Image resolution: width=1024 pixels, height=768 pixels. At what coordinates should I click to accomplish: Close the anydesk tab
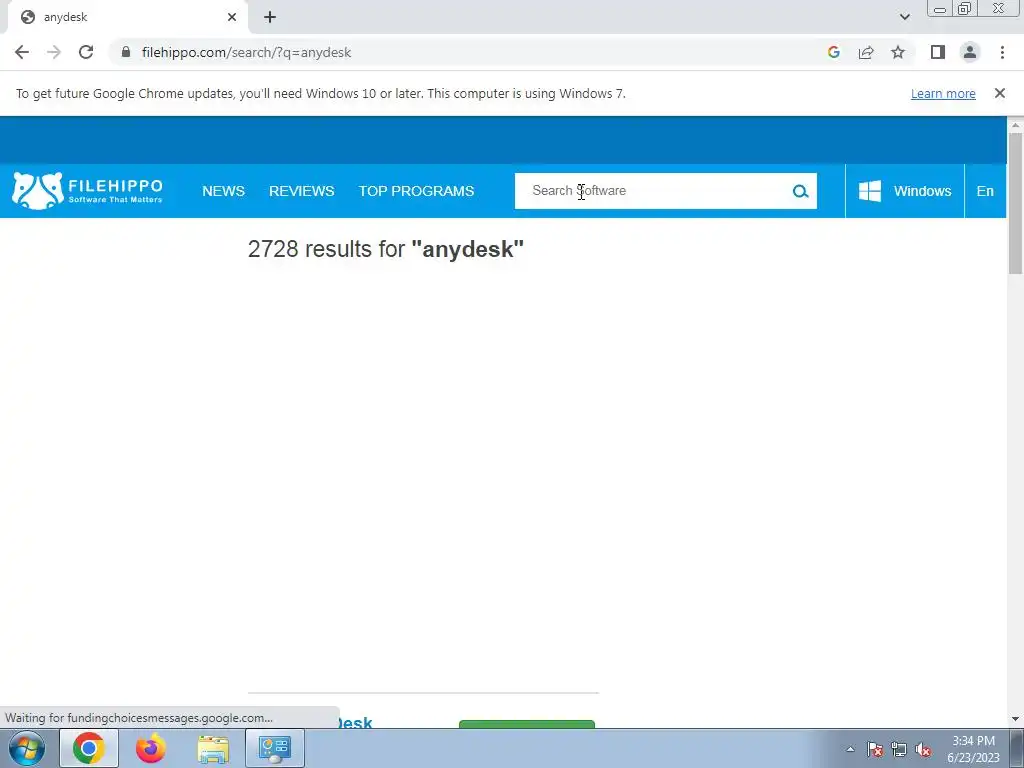point(232,17)
